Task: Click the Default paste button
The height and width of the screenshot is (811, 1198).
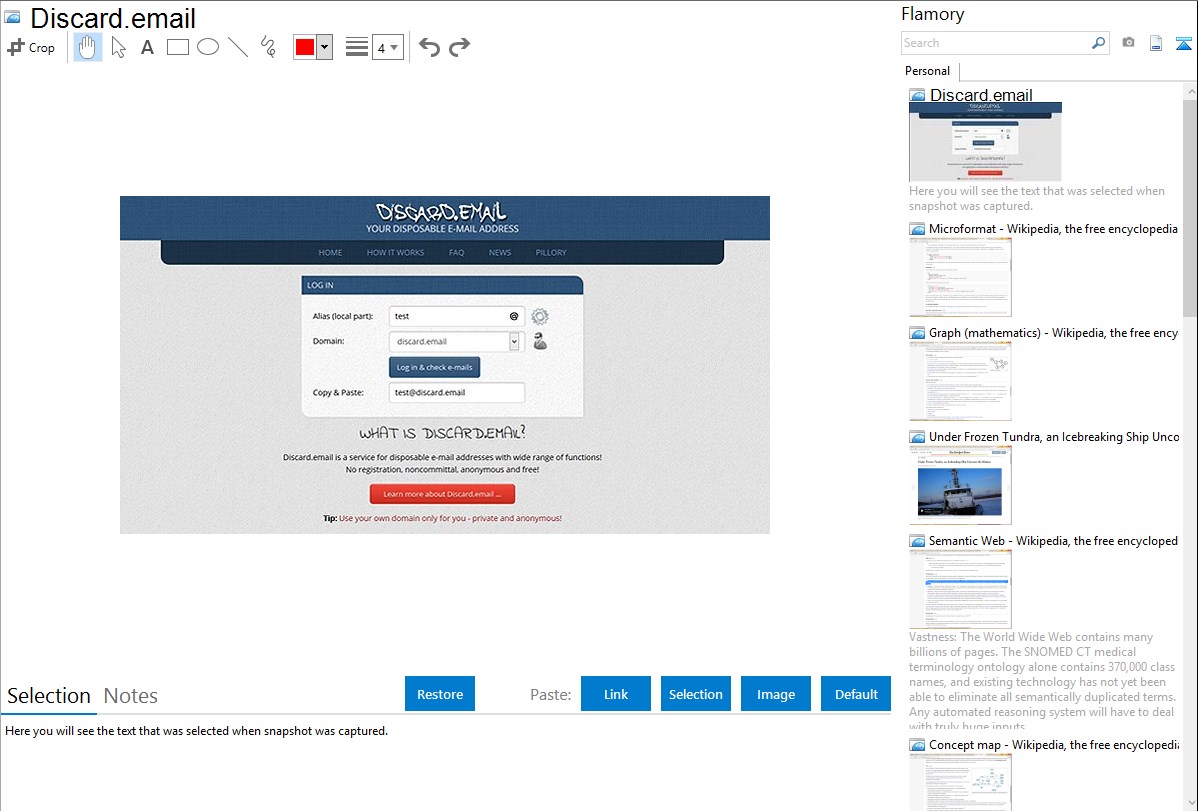Action: click(x=856, y=694)
